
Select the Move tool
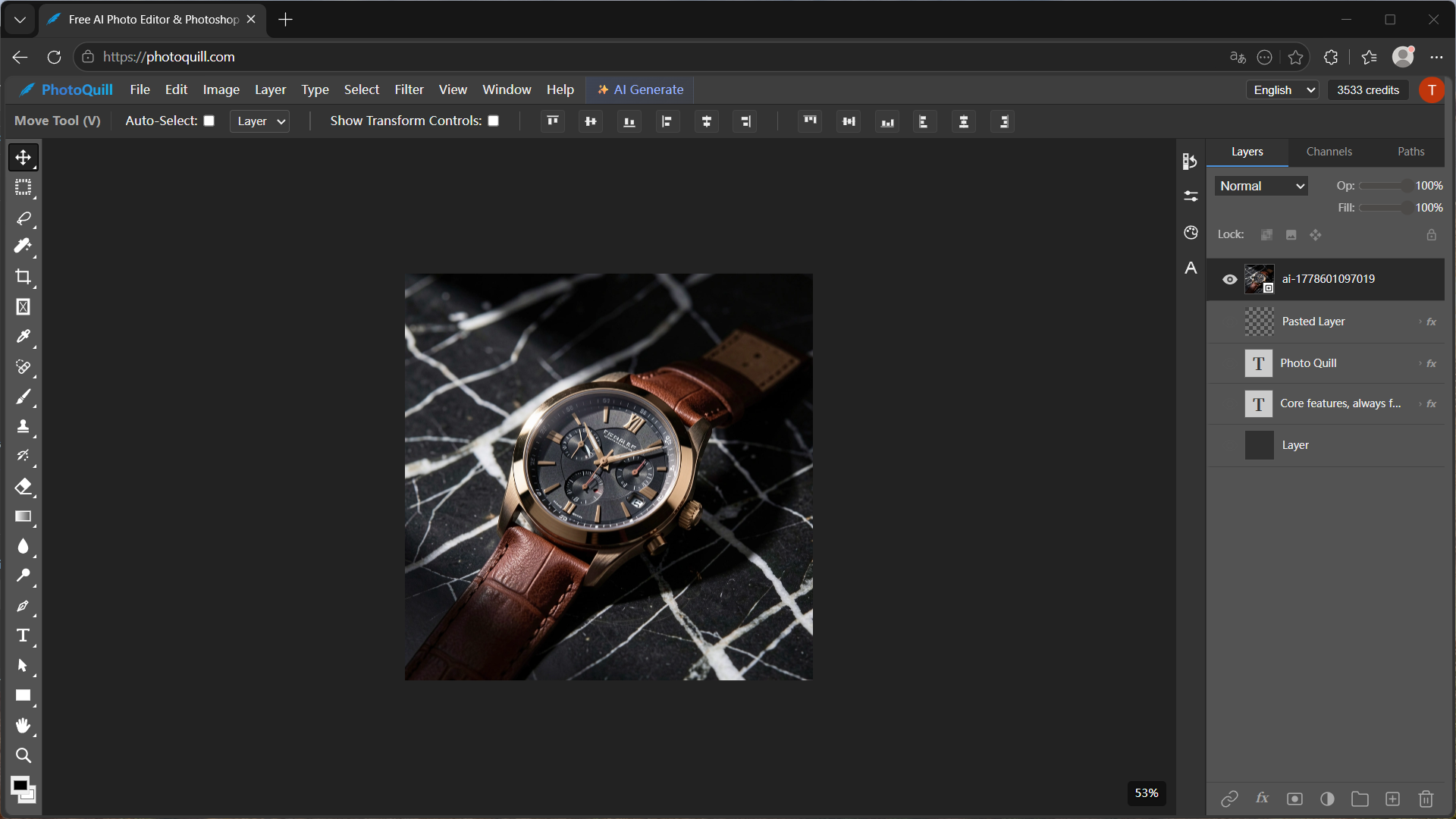click(x=23, y=157)
